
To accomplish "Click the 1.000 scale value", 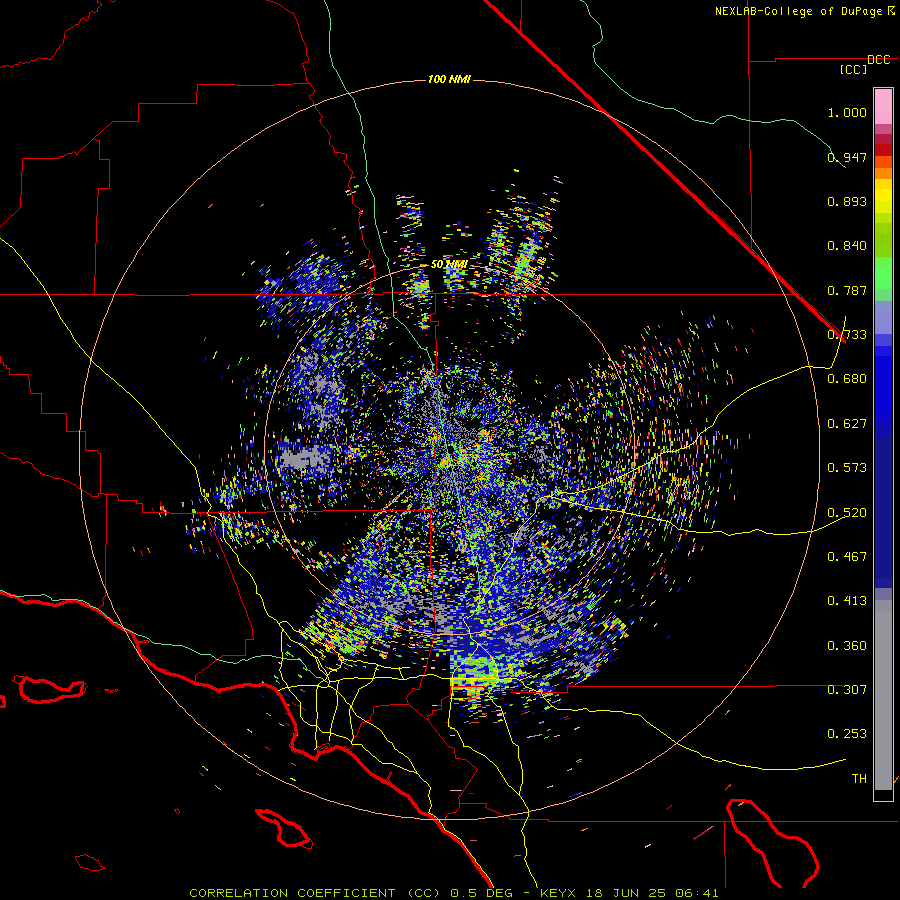I will coord(847,112).
